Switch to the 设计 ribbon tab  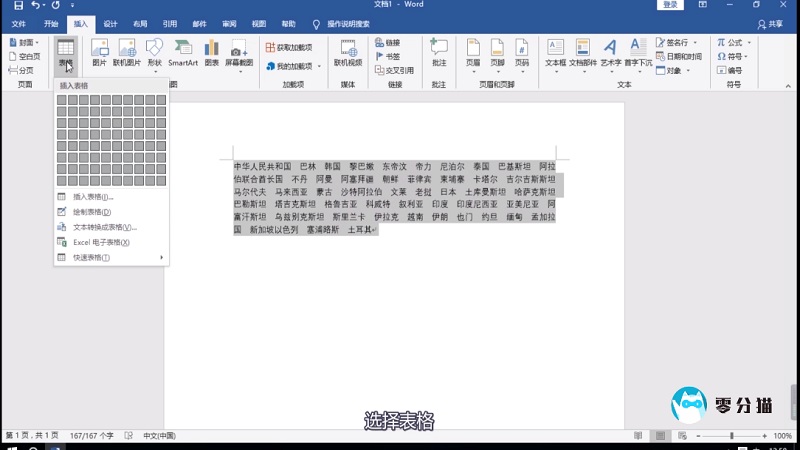[110, 23]
